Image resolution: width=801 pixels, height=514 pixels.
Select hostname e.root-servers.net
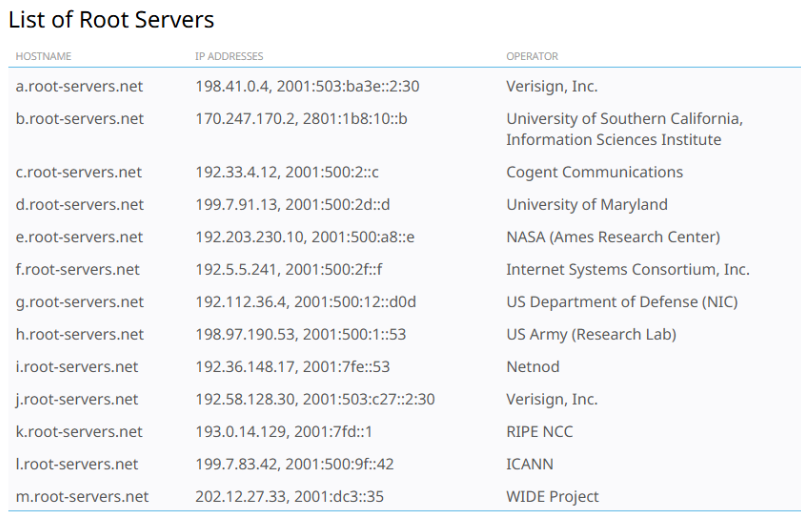[x=79, y=237]
